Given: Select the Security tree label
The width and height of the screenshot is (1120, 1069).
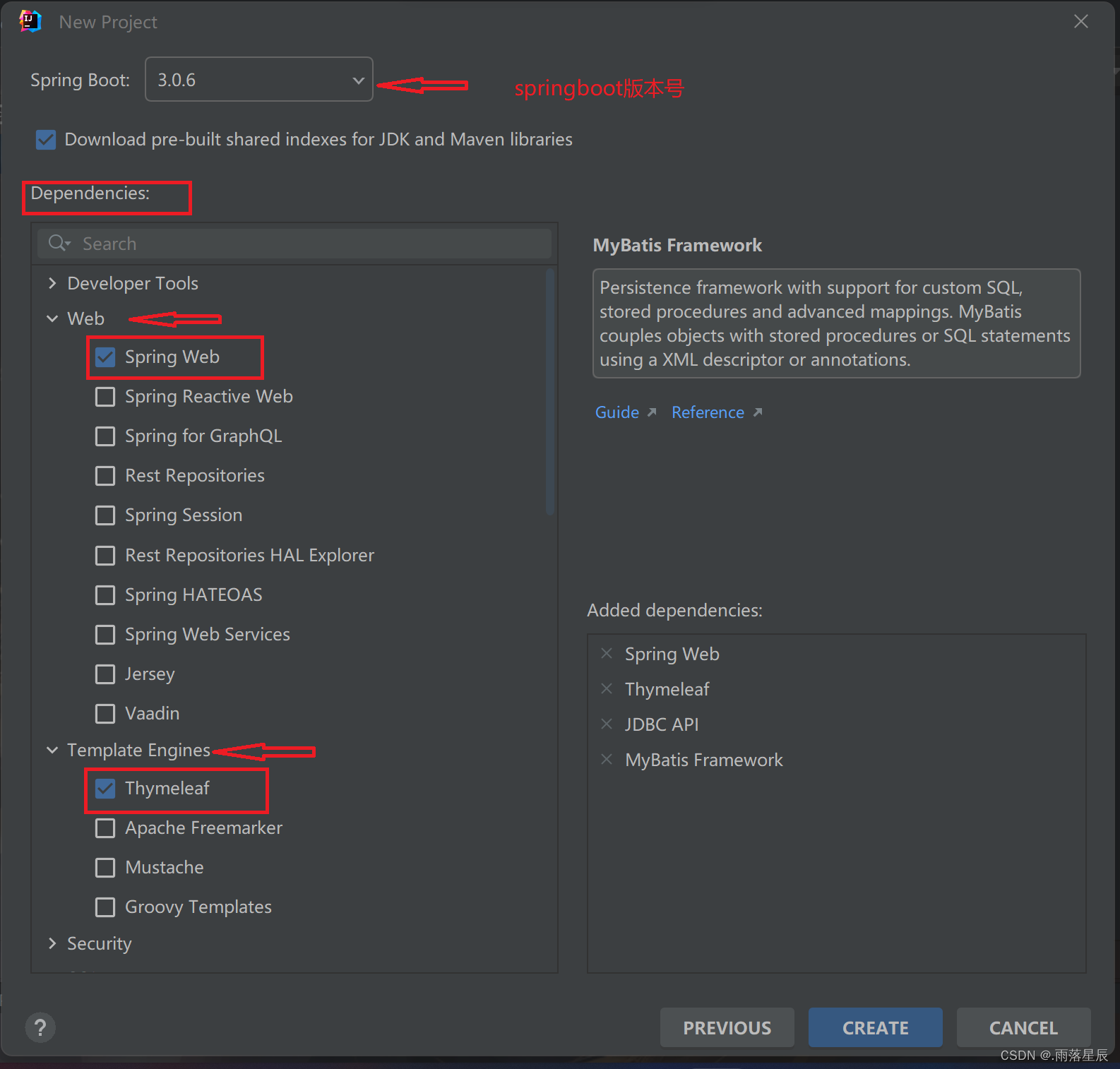Looking at the screenshot, I should coord(100,943).
